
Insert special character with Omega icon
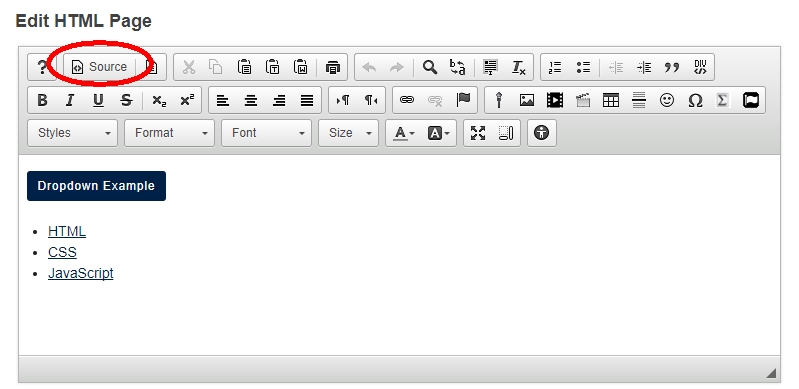pos(695,100)
